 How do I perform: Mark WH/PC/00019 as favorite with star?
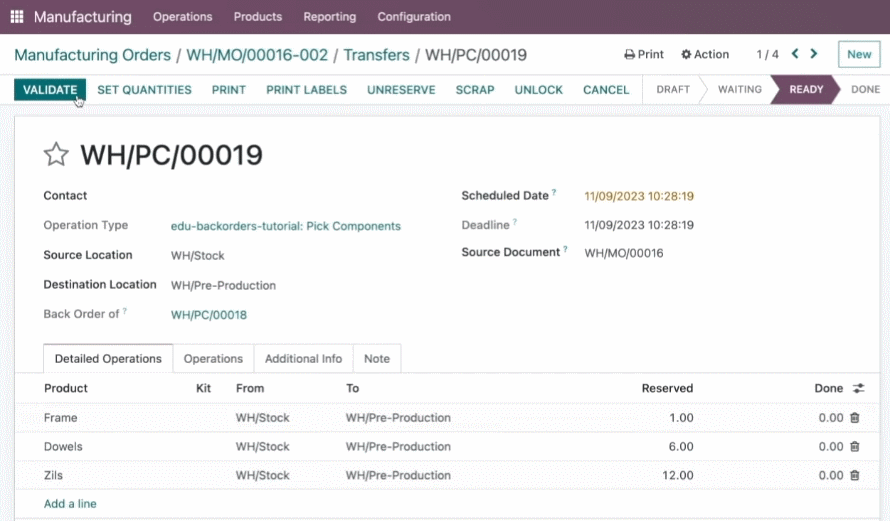click(56, 154)
